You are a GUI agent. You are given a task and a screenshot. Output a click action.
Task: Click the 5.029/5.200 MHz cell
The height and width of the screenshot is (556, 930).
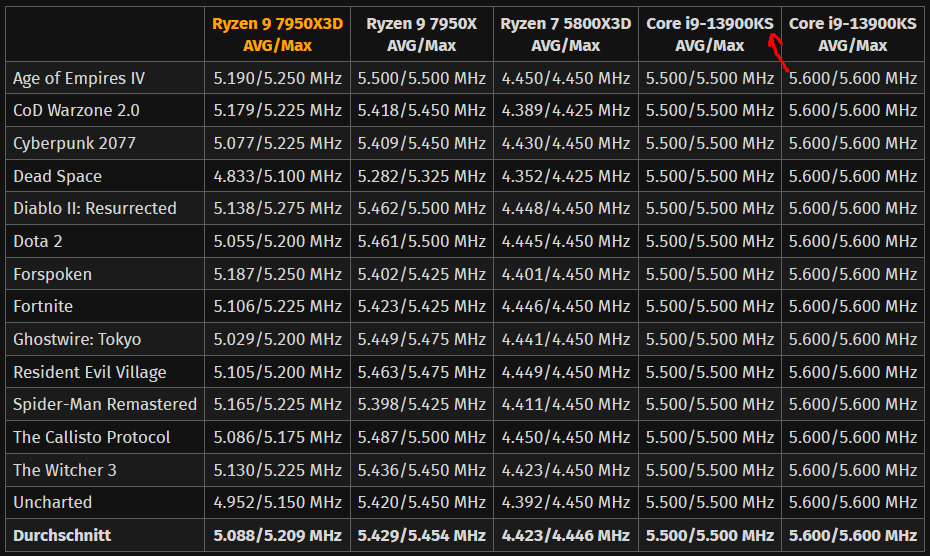[278, 339]
